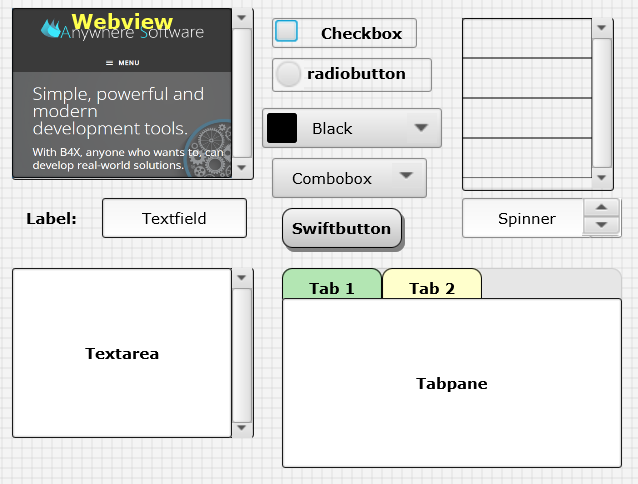Click the Textarea vertical scrollbar thumb

[242, 356]
